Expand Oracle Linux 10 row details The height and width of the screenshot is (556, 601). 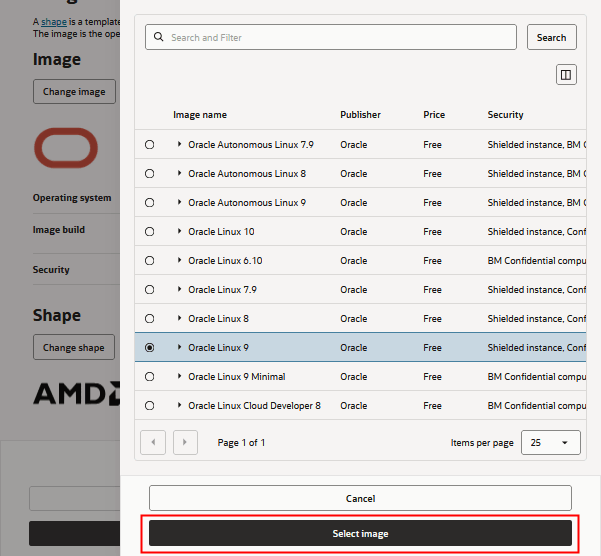point(179,231)
